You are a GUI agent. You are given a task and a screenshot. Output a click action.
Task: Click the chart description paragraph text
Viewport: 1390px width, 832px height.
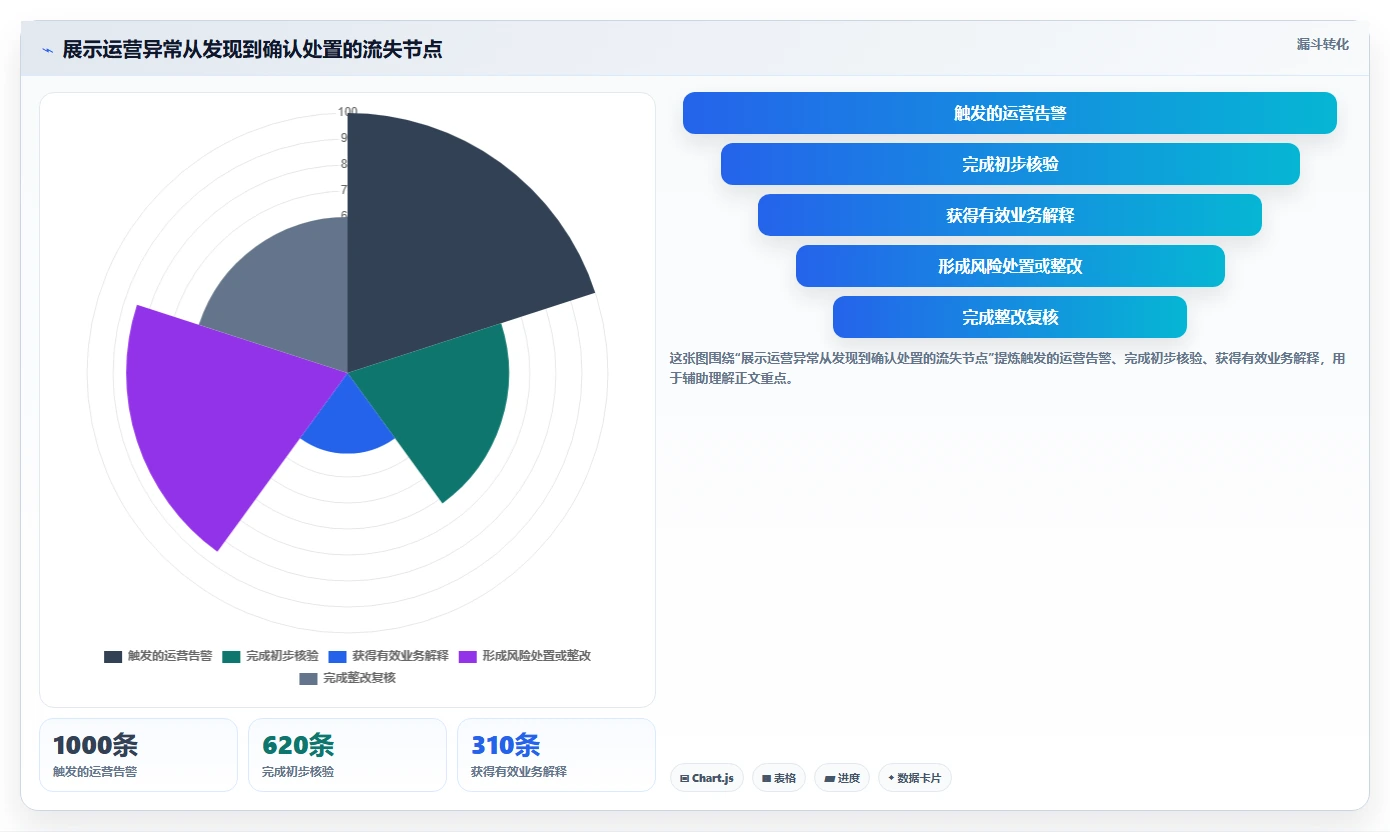1008,368
